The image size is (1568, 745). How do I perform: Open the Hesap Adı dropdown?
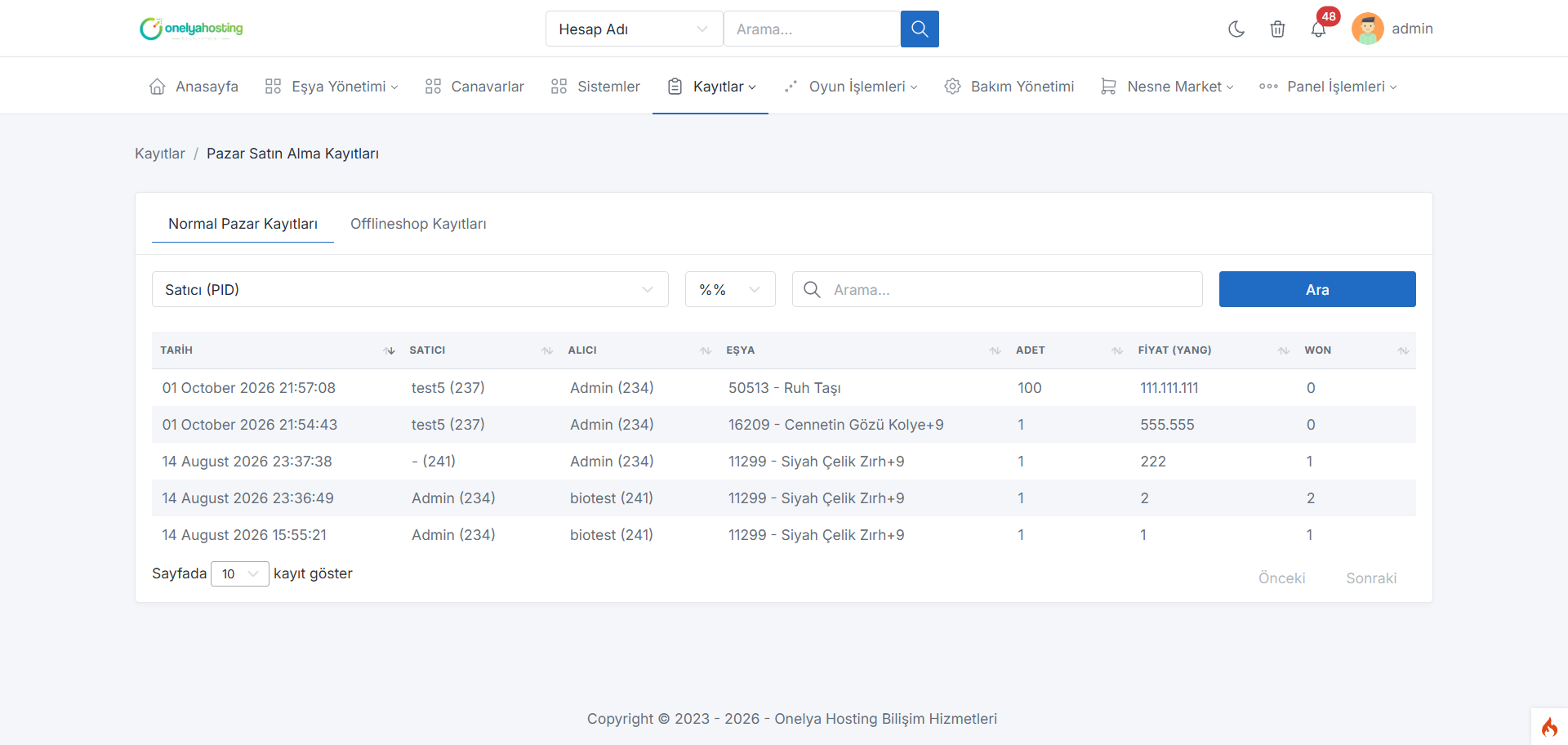(634, 29)
